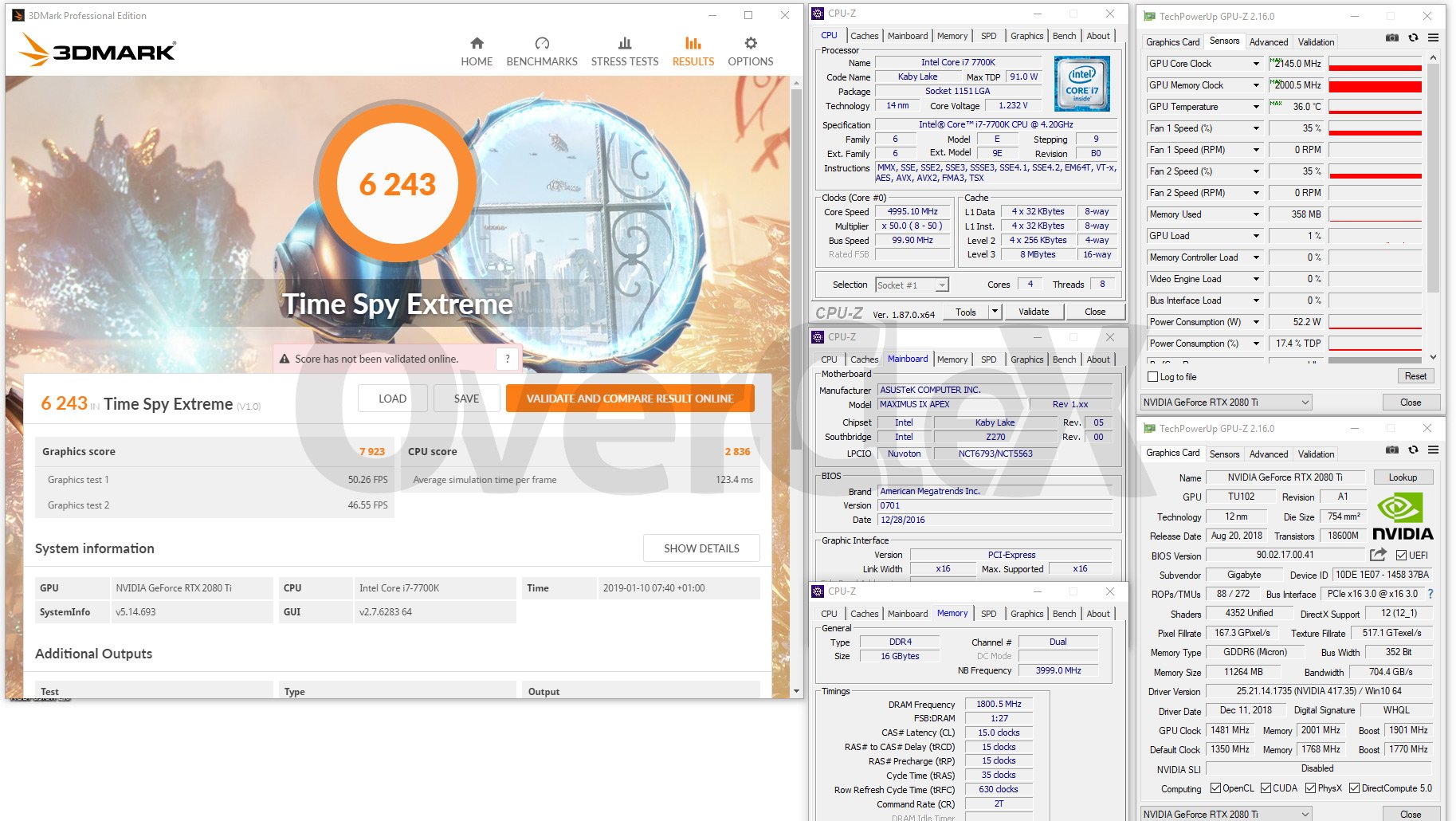Open the Options gear in 3DMark
This screenshot has width=1456, height=821.
click(750, 44)
